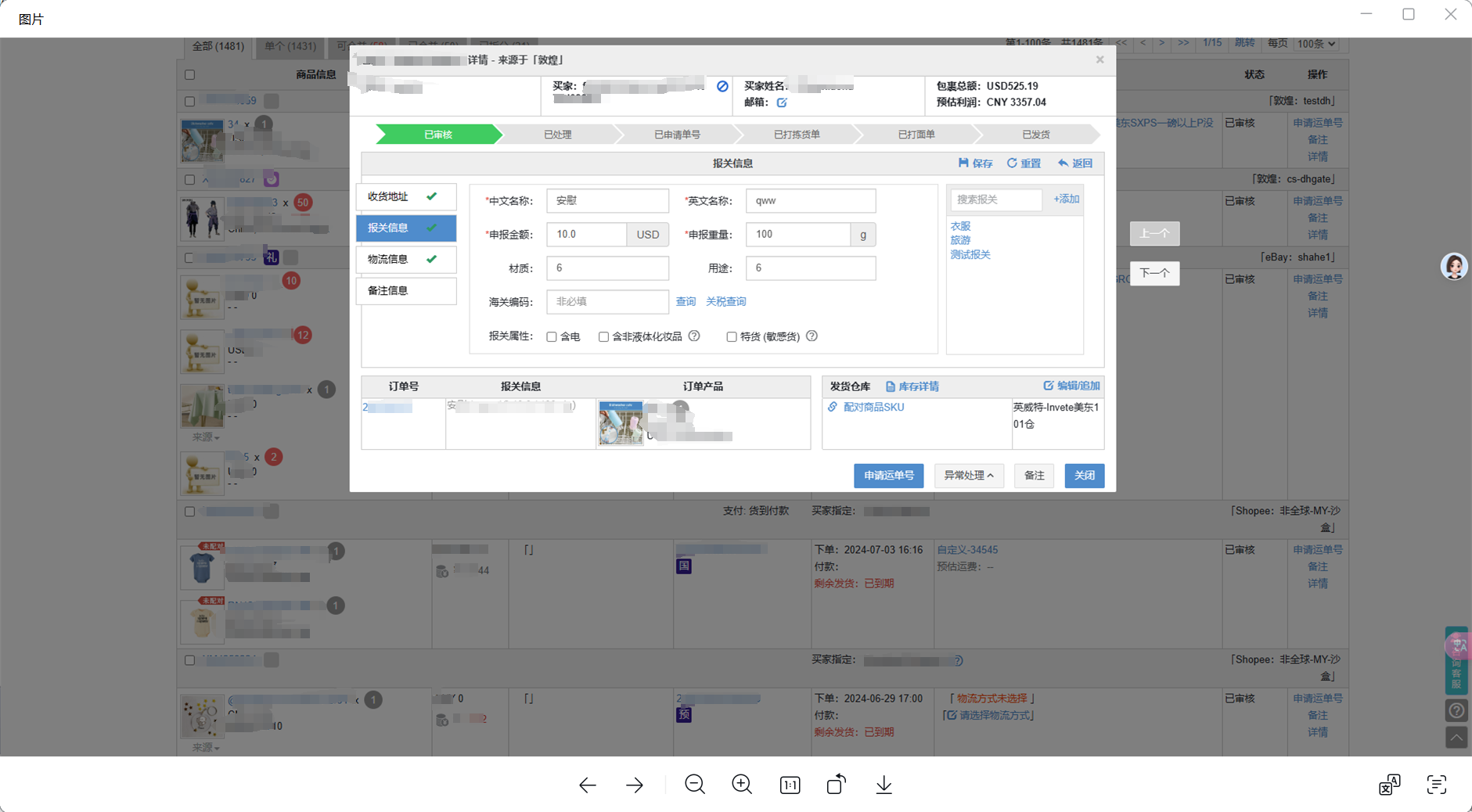Show help for 含非液体化妆品 attribute

[x=694, y=336]
